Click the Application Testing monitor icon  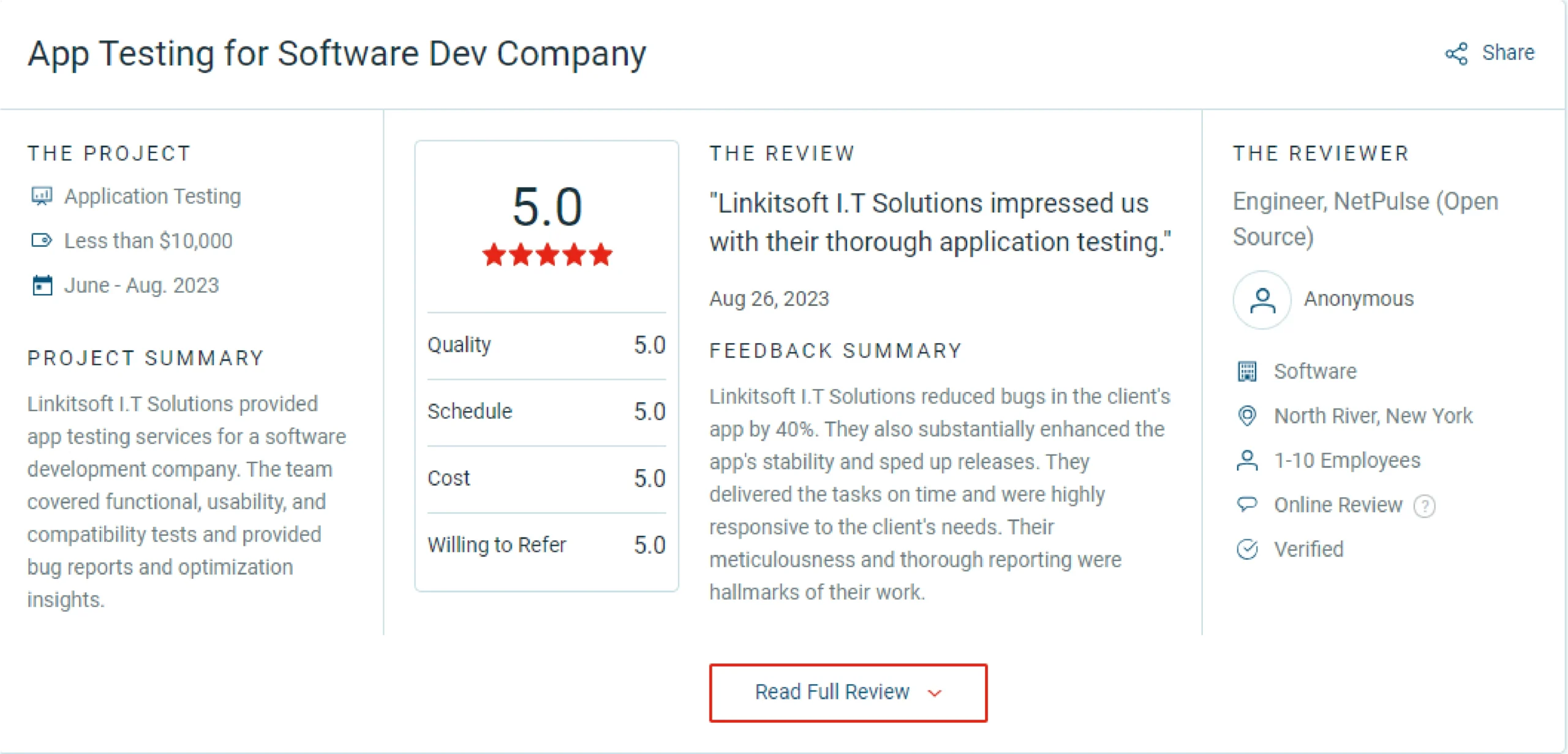tap(42, 196)
